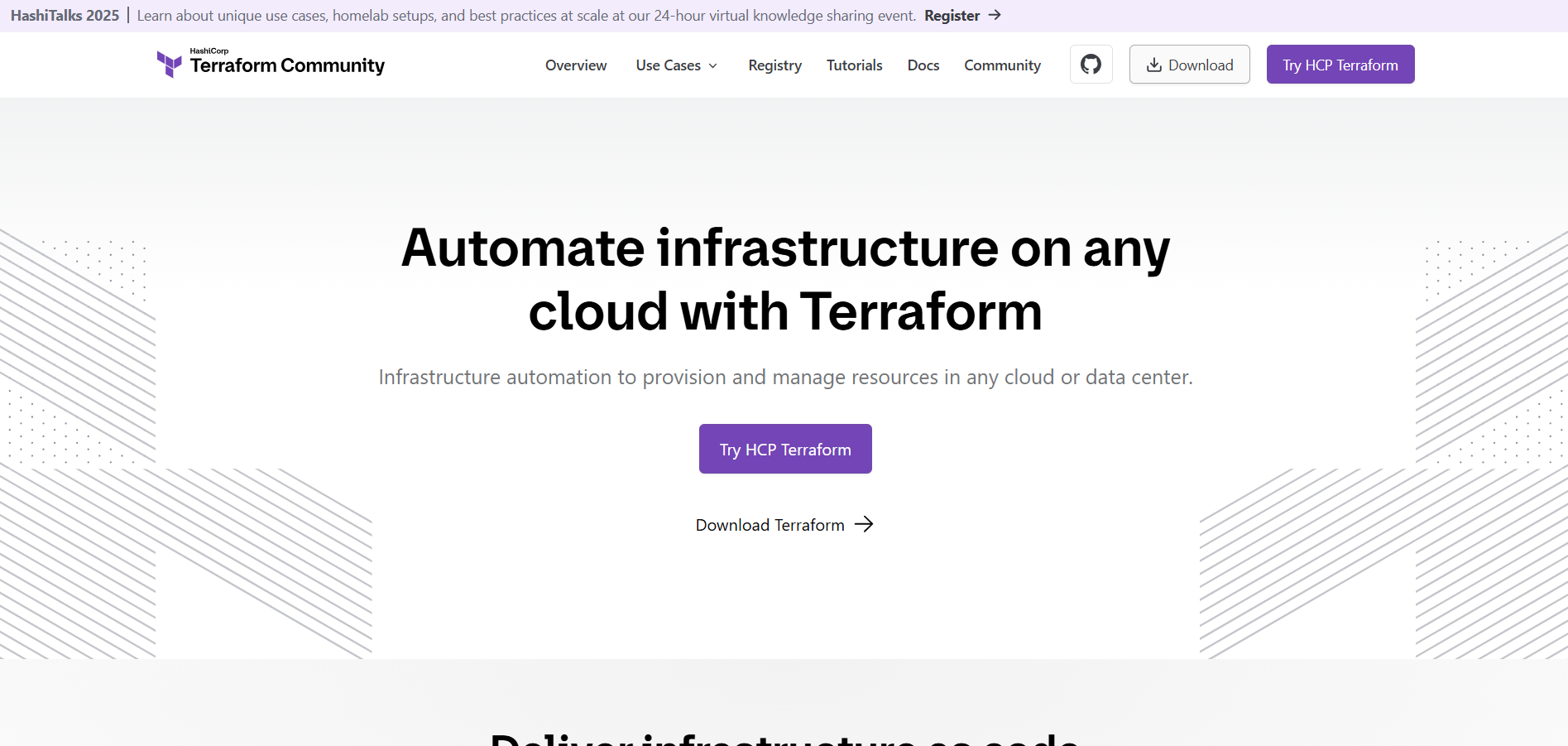Click the banner text about the 24-hour virtual event
This screenshot has width=1568, height=746.
(x=526, y=16)
